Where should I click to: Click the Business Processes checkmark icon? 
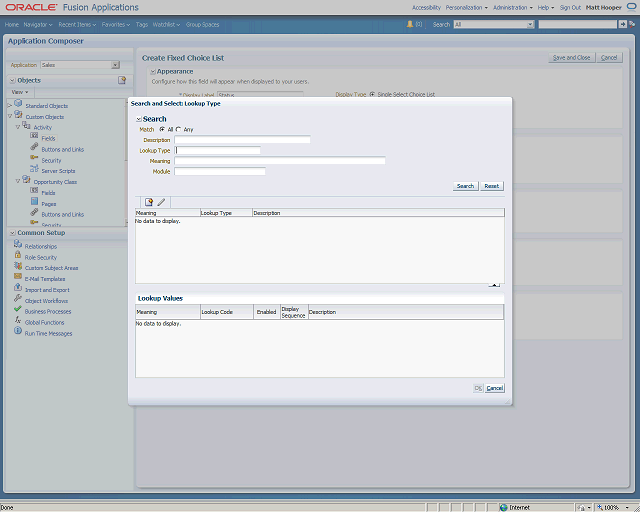coord(18,309)
